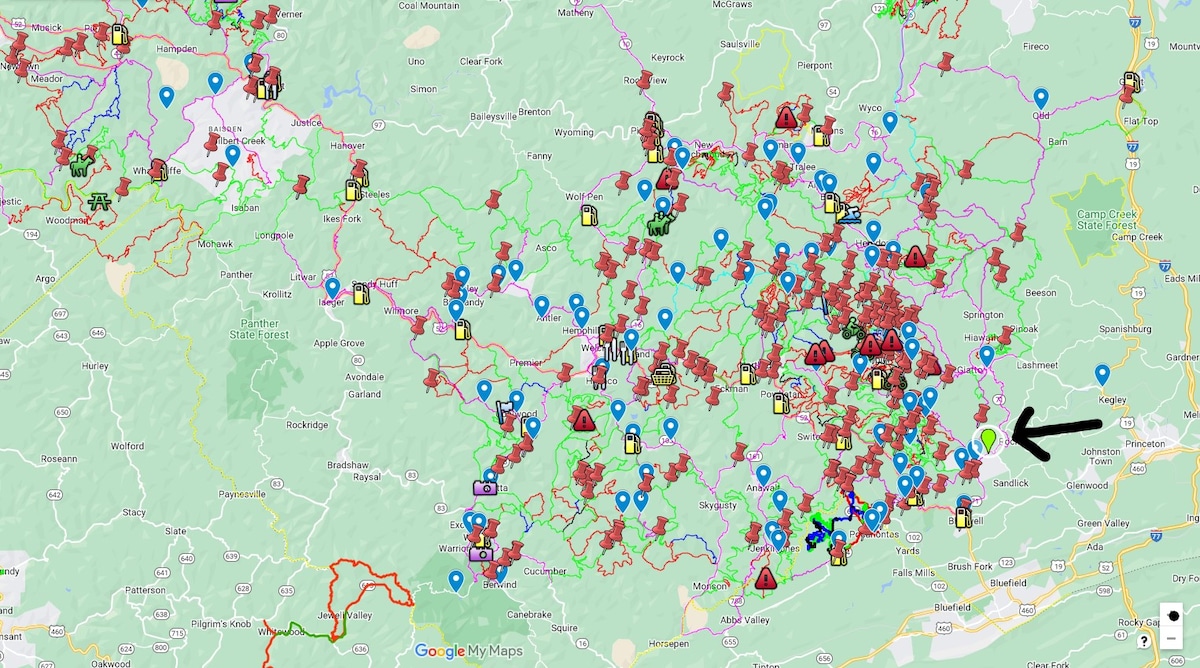Open the gas pump marker near Hampden
The image size is (1200, 668).
(119, 35)
